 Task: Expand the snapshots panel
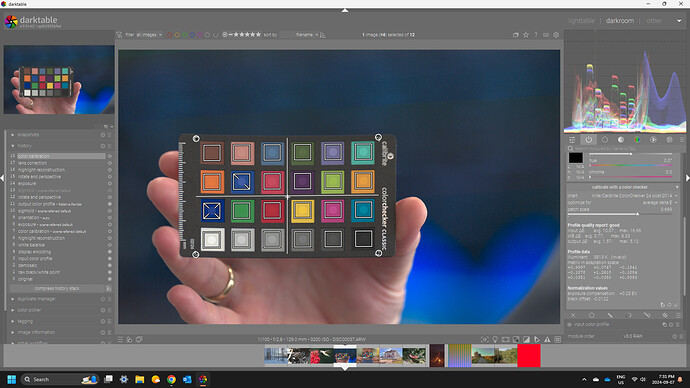point(28,135)
